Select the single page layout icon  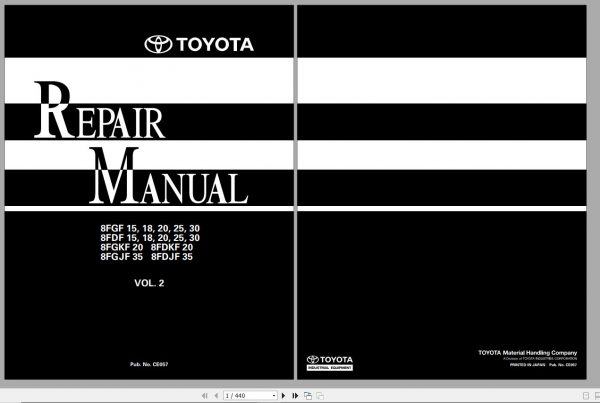point(586,396)
